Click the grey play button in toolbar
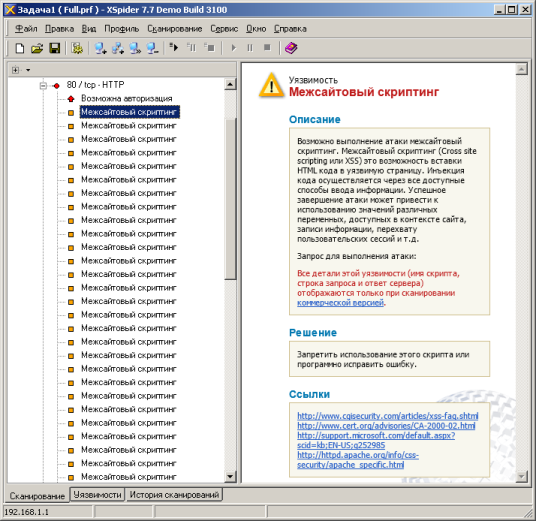 (233, 48)
